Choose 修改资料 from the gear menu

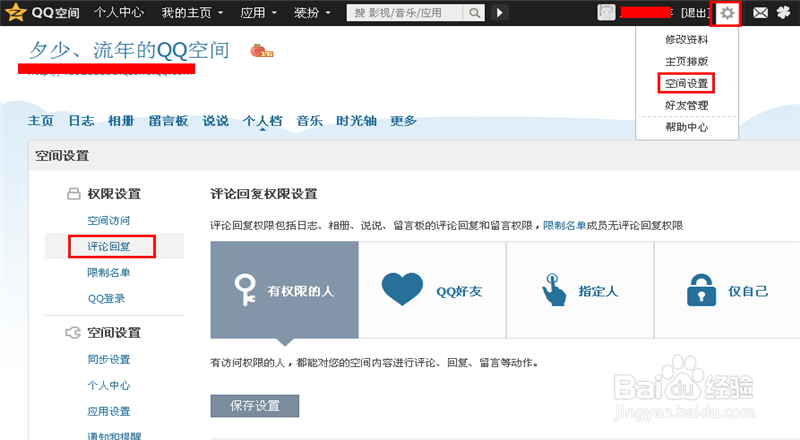(x=686, y=39)
